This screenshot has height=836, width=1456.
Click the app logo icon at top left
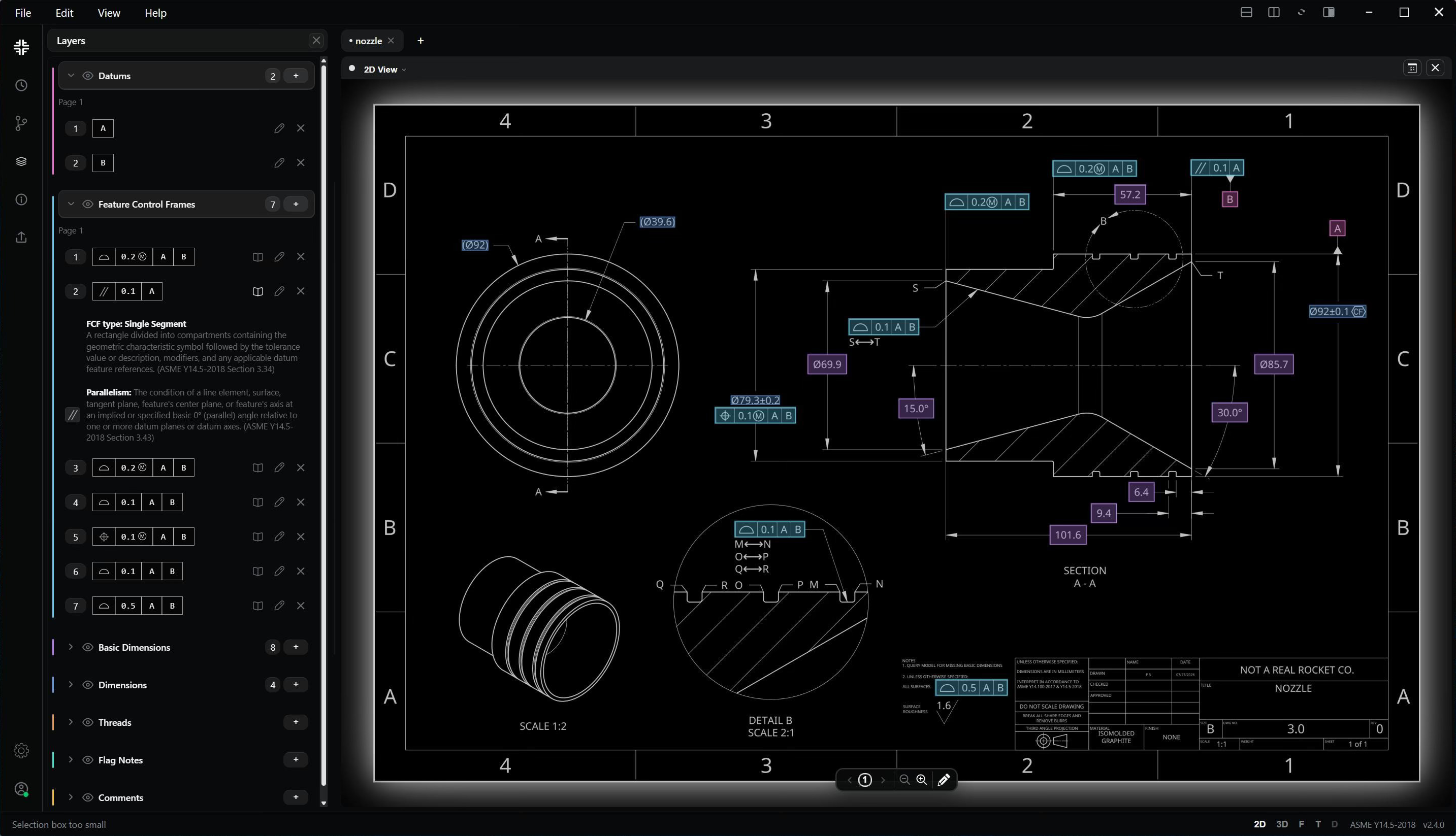[21, 47]
